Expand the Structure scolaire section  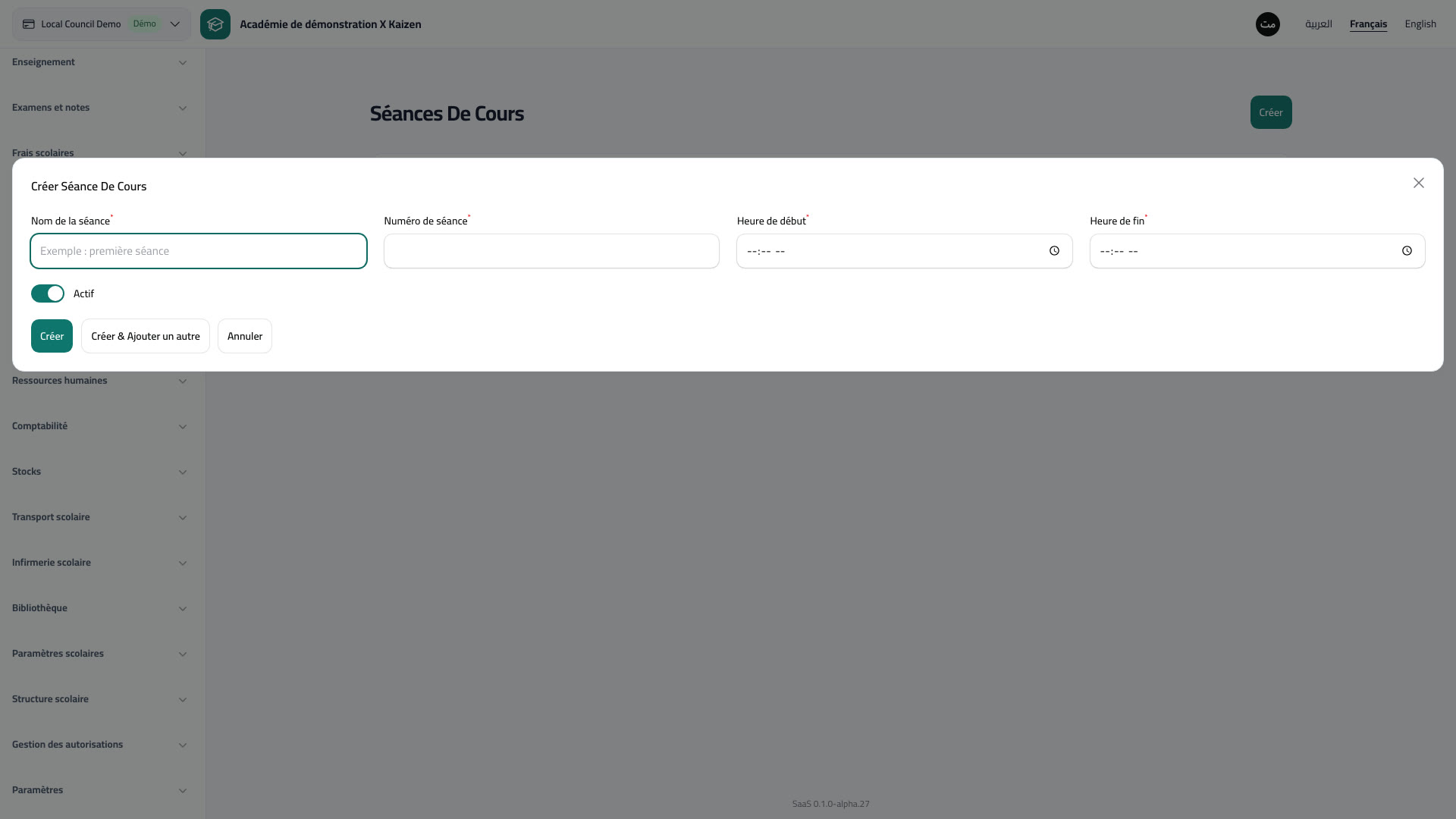click(99, 699)
